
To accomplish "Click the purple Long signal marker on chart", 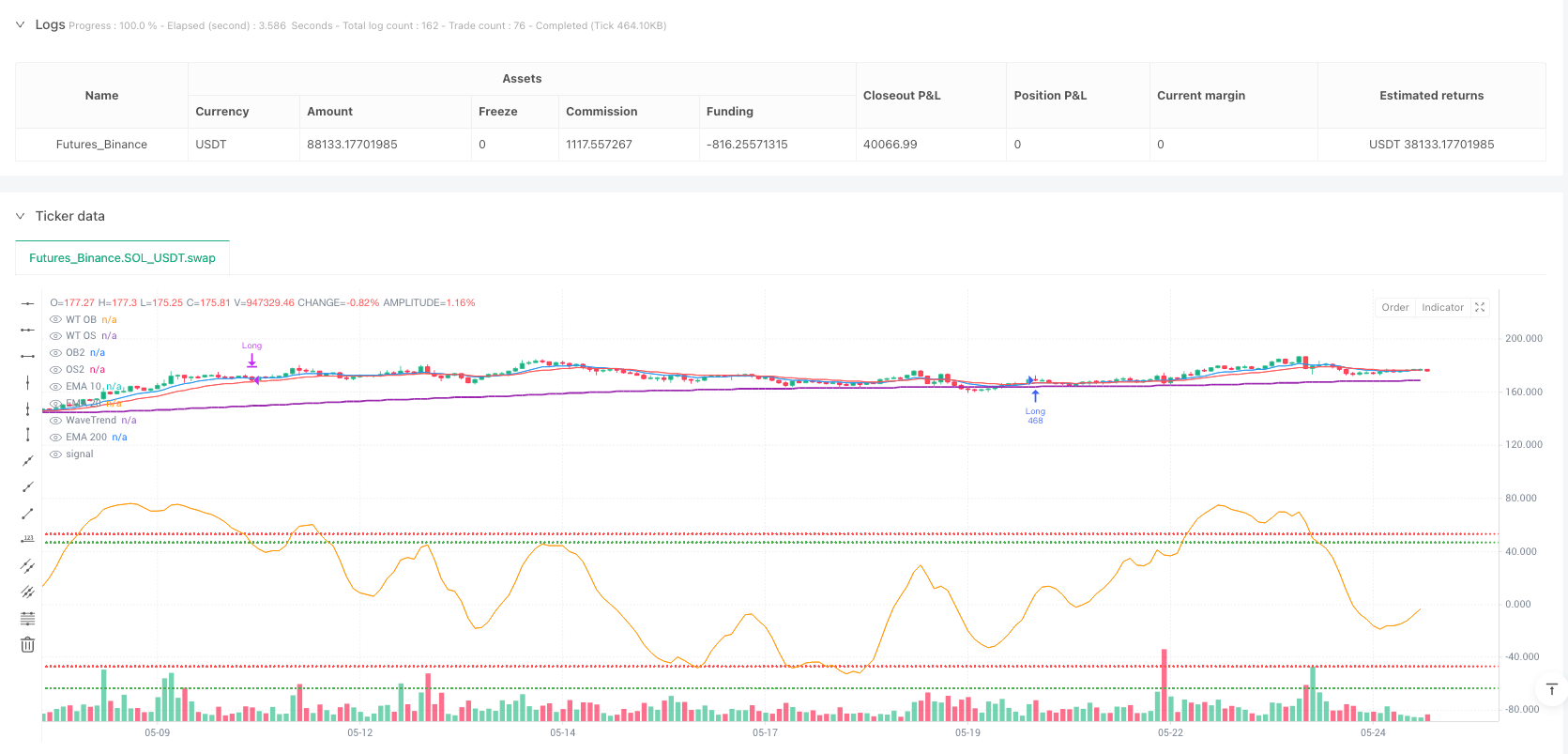I will click(251, 360).
